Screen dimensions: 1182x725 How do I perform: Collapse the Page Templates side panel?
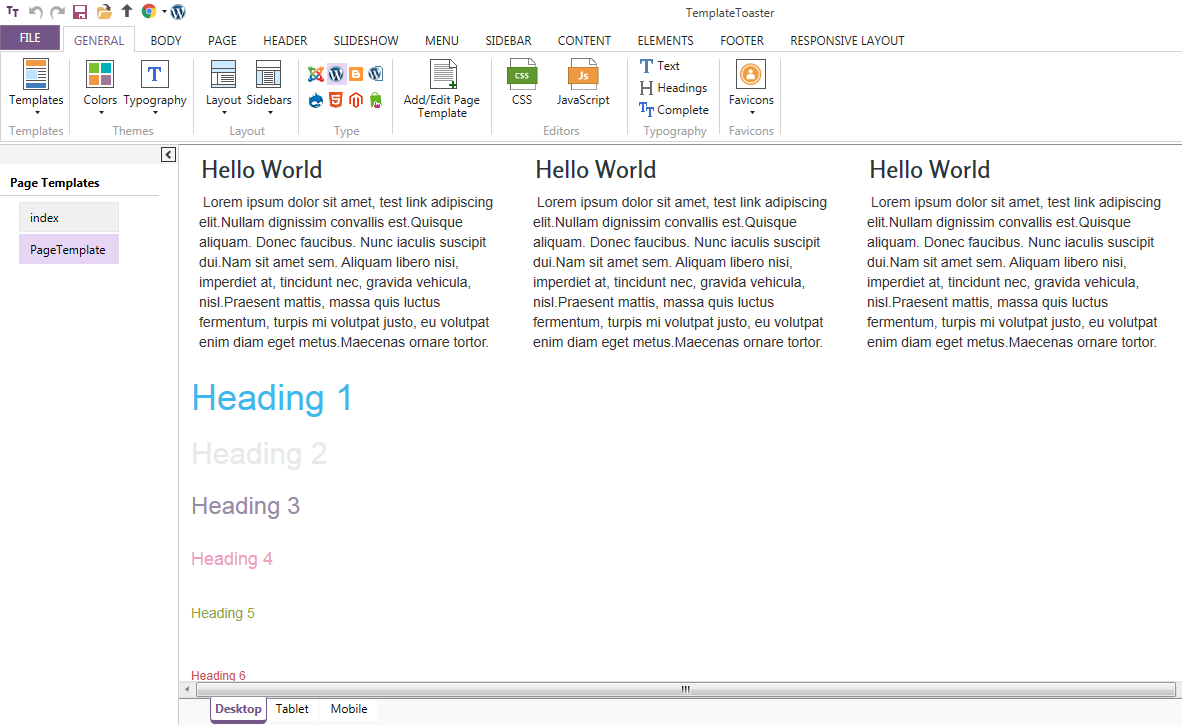point(168,154)
